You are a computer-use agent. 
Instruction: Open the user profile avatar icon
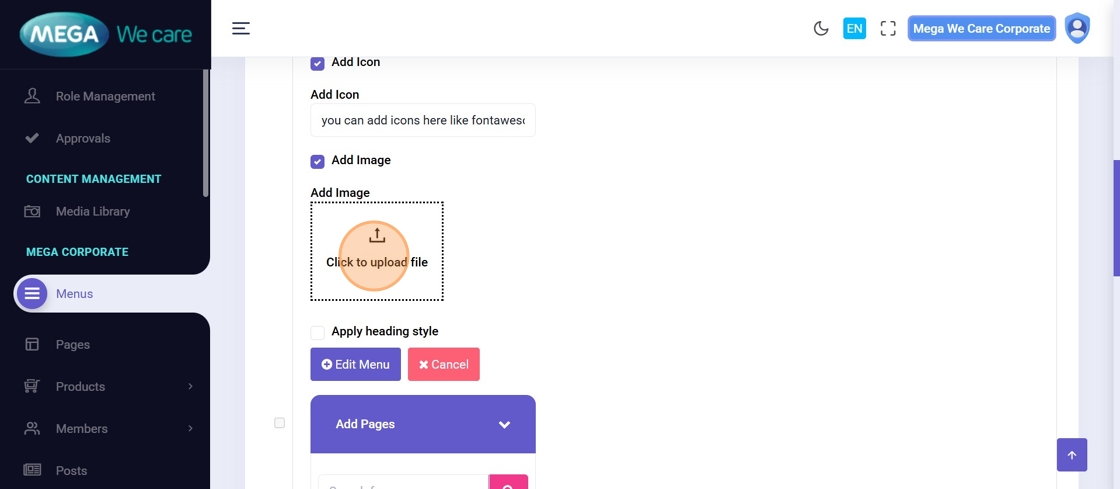(x=1077, y=28)
